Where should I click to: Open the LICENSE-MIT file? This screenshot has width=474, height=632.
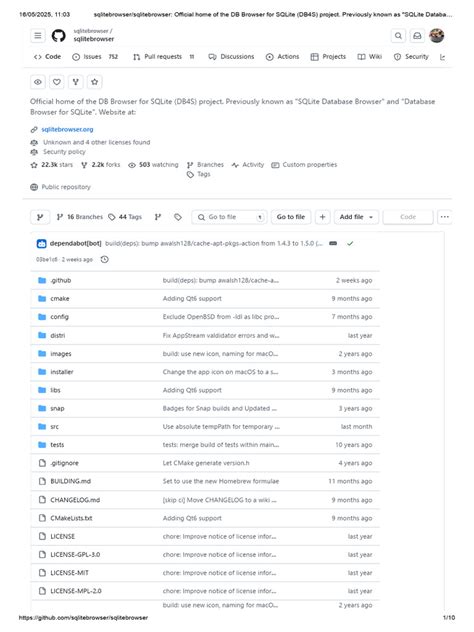pyautogui.click(x=69, y=573)
